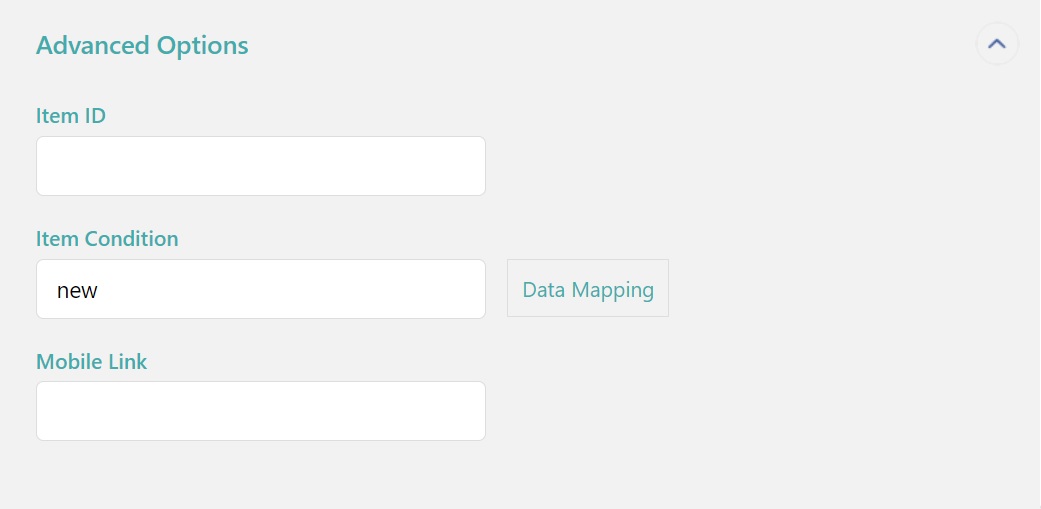1041x509 pixels.
Task: Select the field containing "new"
Action: point(260,289)
